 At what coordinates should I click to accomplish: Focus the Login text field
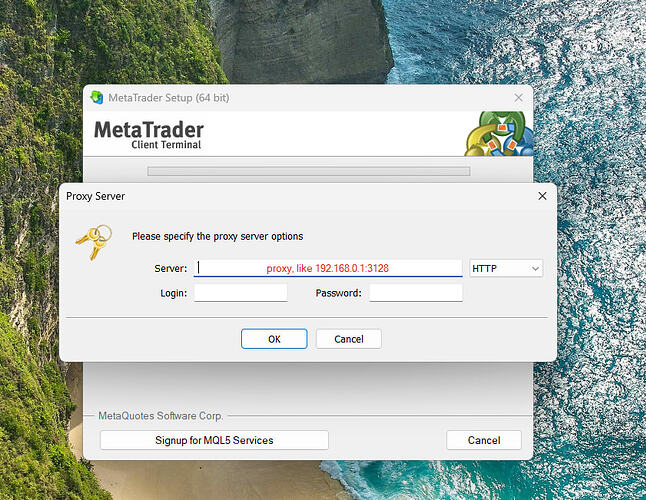241,293
